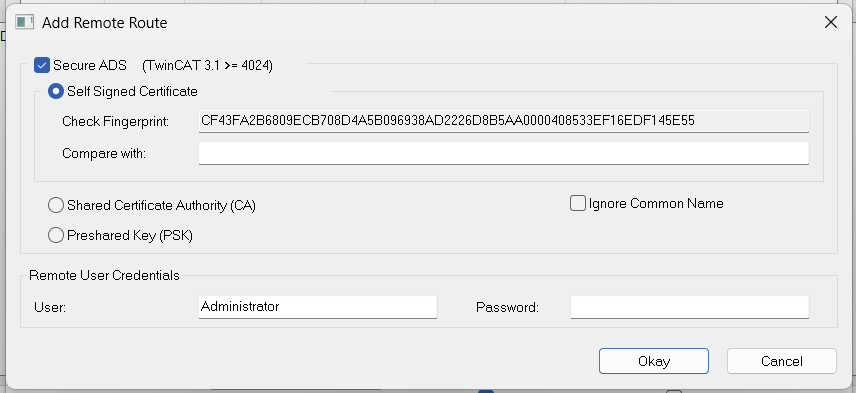Select the Preshared Key (PSK) option
The image size is (856, 393).
click(56, 235)
